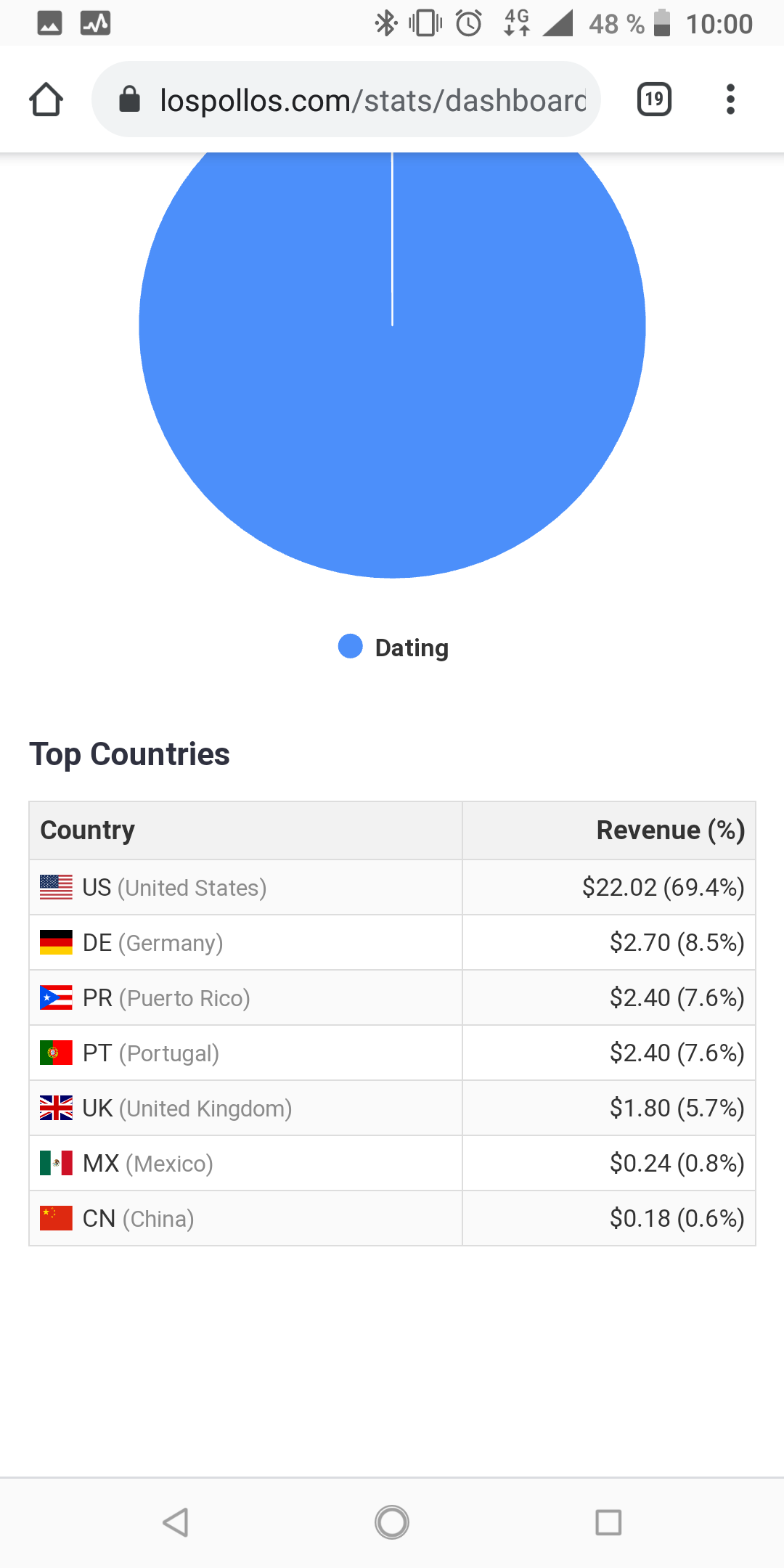Select the CN (China) row
784x1568 pixels.
tap(392, 1218)
